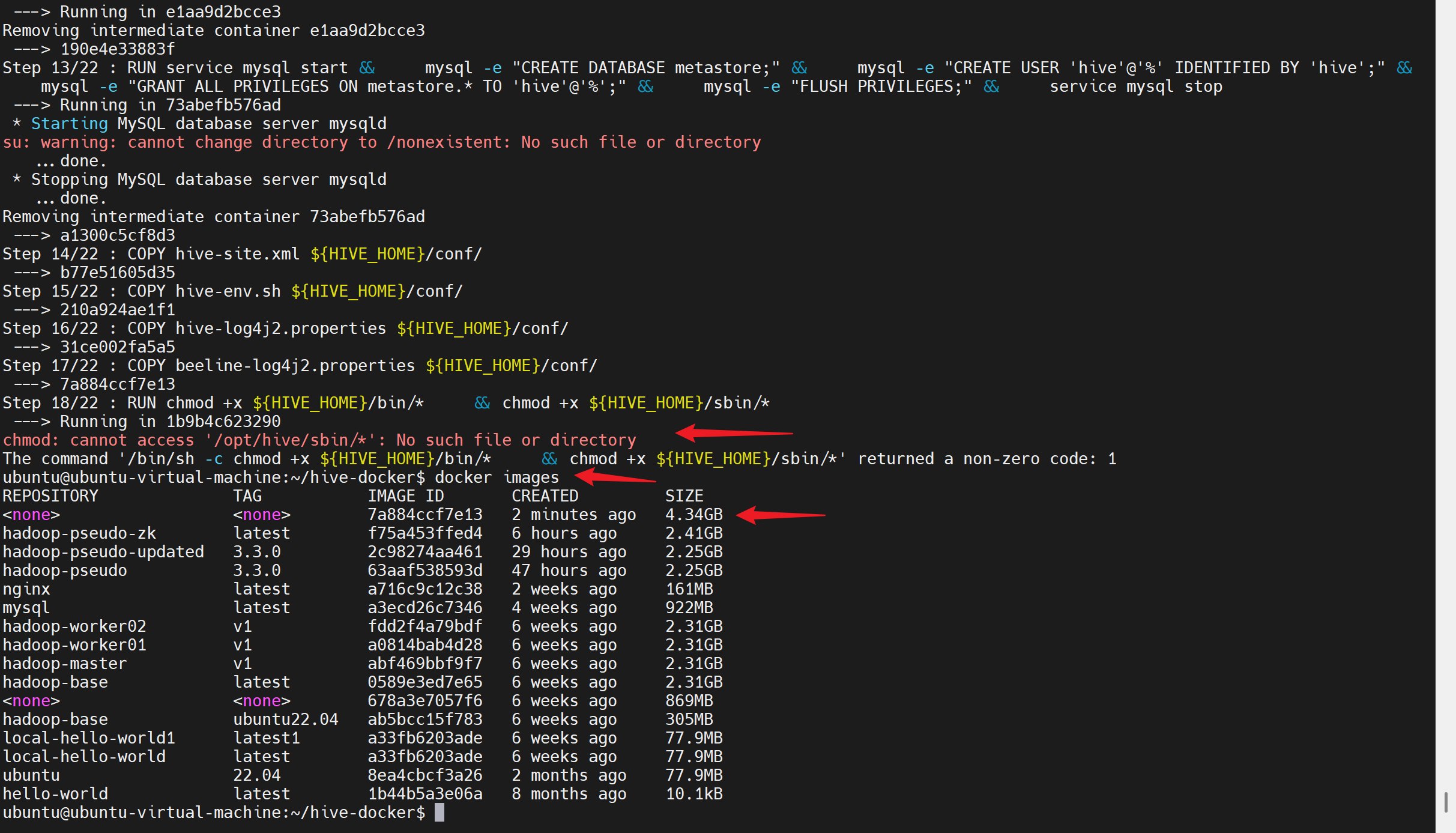Click the red chmod cannot access error line
This screenshot has height=833, width=1456.
tap(319, 440)
